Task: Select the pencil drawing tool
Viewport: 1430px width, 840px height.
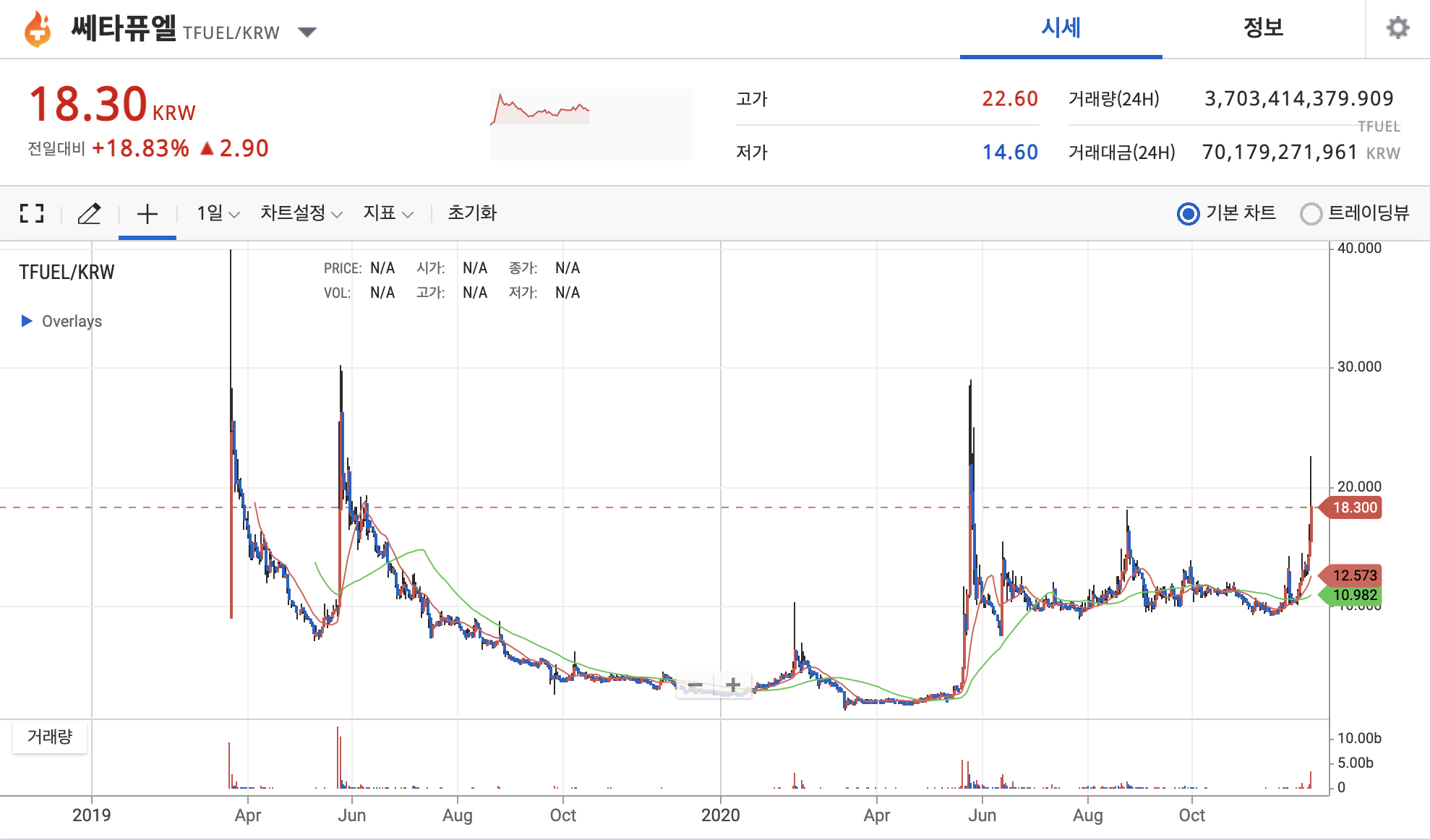Action: pos(89,213)
